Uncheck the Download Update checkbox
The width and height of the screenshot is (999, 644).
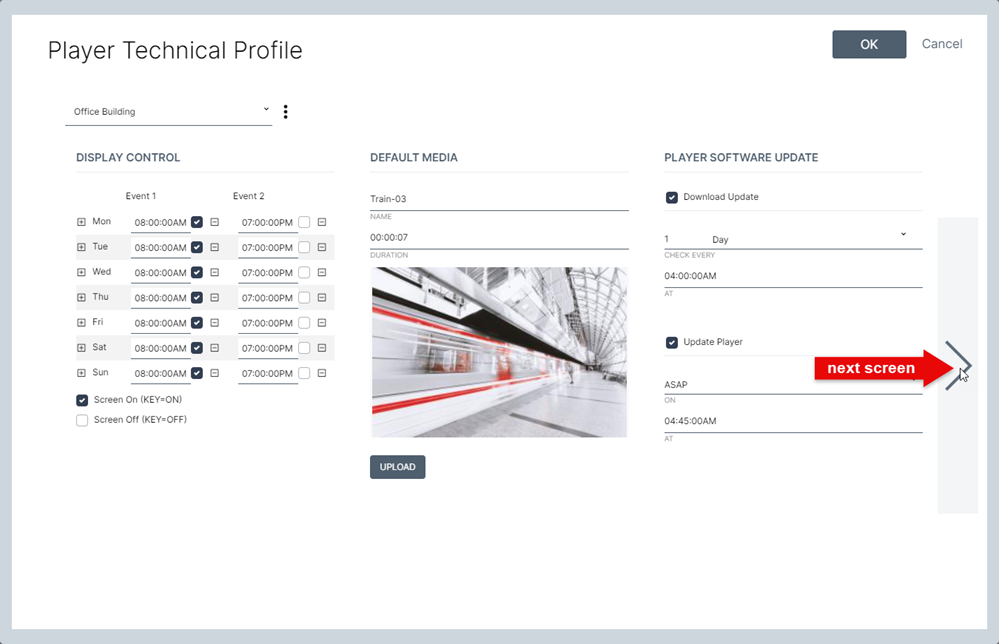pyautogui.click(x=672, y=197)
